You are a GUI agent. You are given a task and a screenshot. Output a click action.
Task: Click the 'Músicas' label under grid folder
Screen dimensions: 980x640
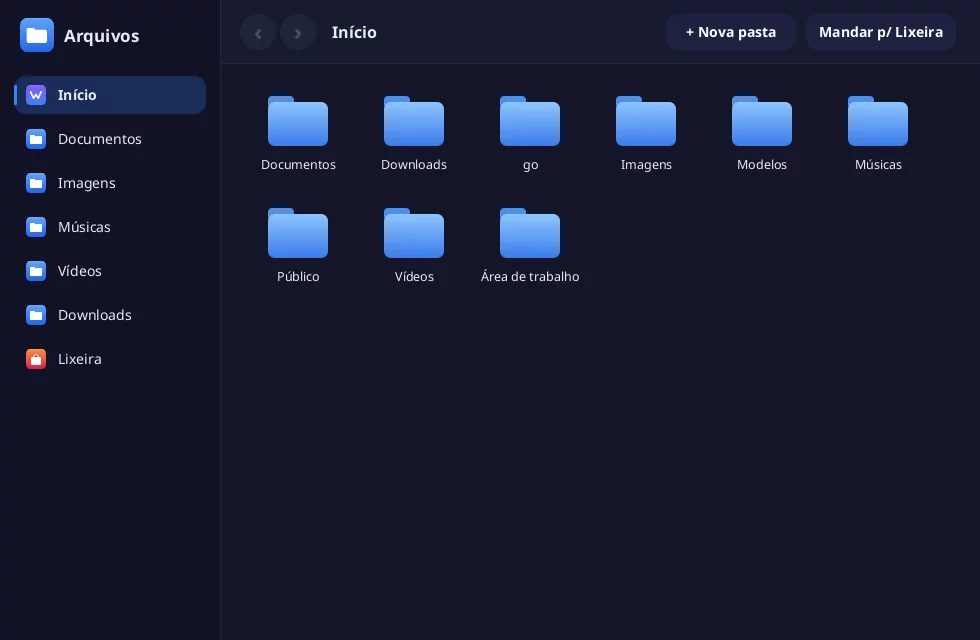(878, 164)
